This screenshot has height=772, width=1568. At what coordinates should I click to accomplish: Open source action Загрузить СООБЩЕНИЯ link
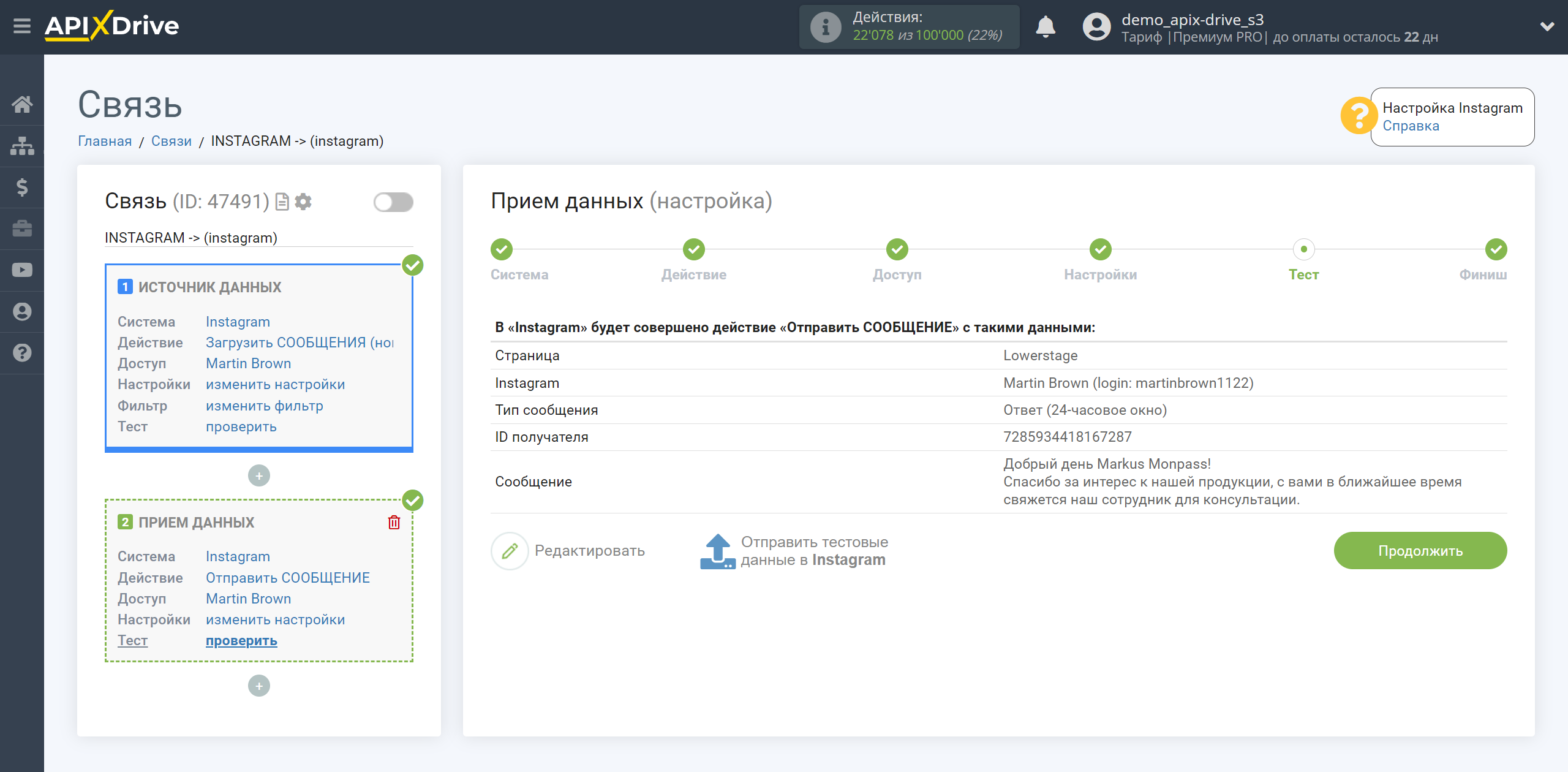click(300, 342)
